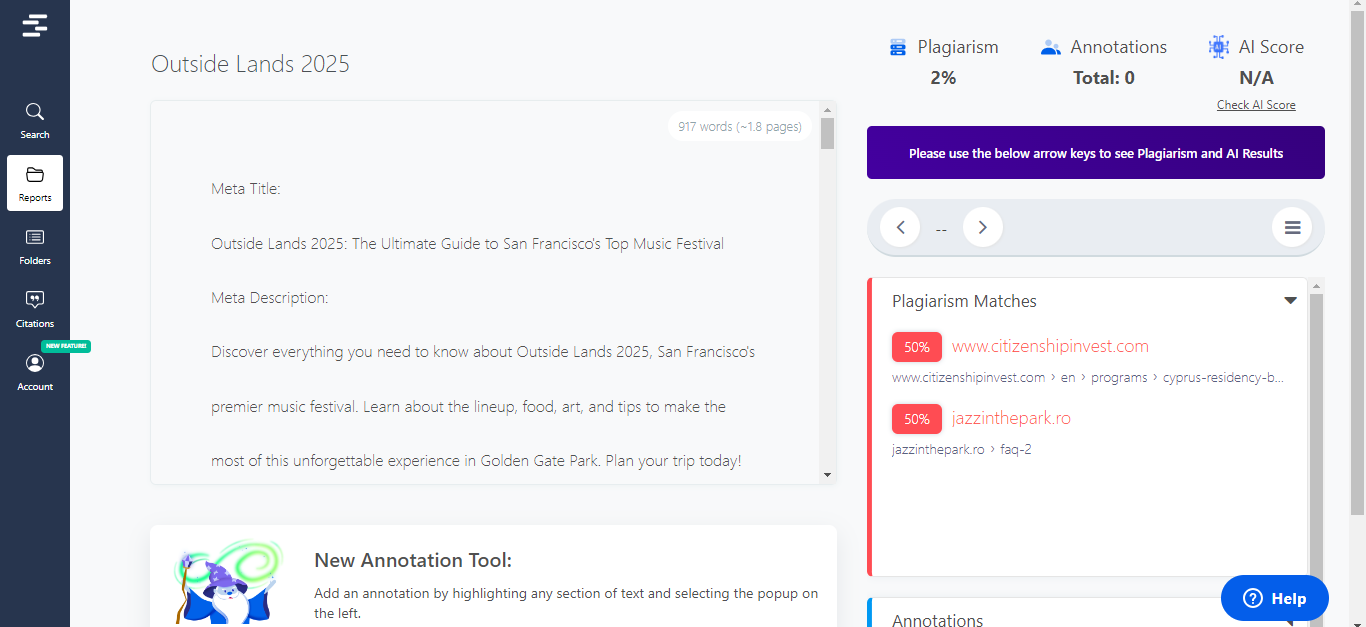
Task: Click the document text scrollbar thumb
Action: click(x=827, y=134)
